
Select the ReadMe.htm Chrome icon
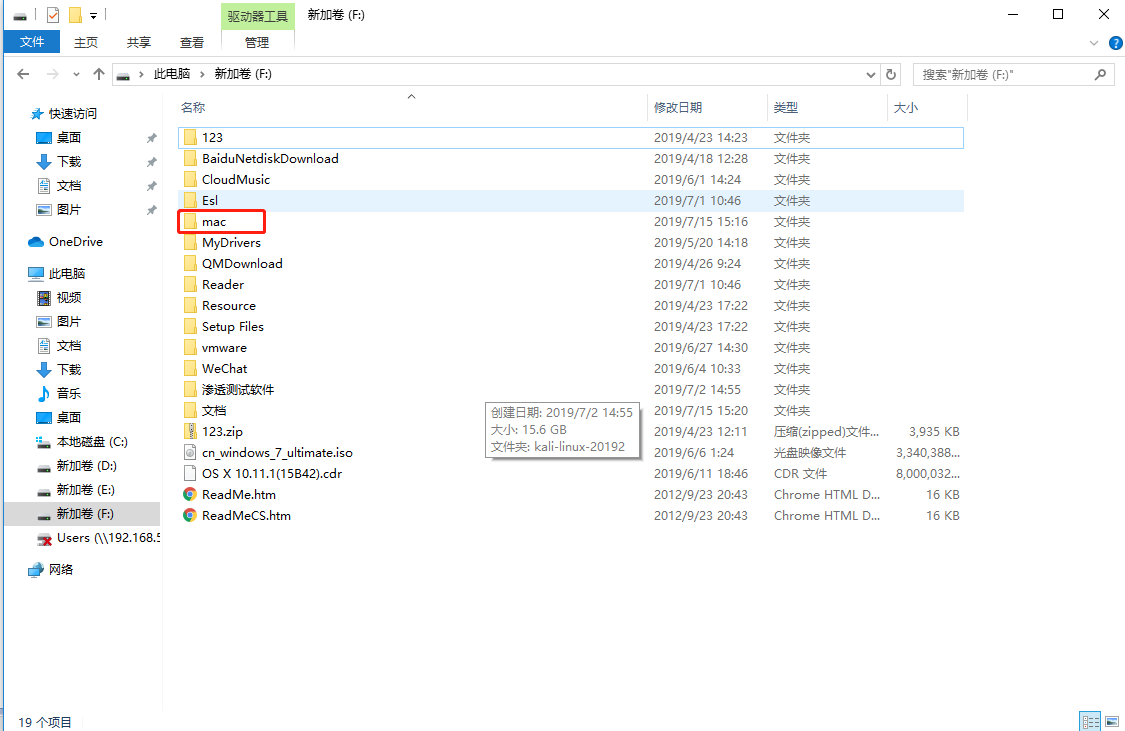[x=190, y=494]
